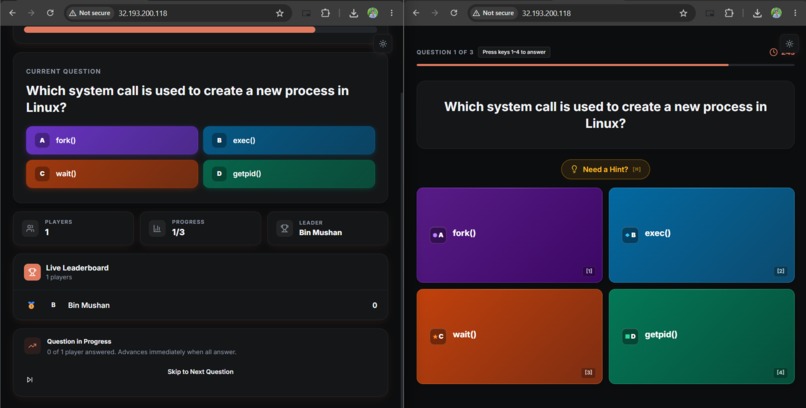Open extensions puzzle icon in left browser
This screenshot has width=806, height=408.
325,13
